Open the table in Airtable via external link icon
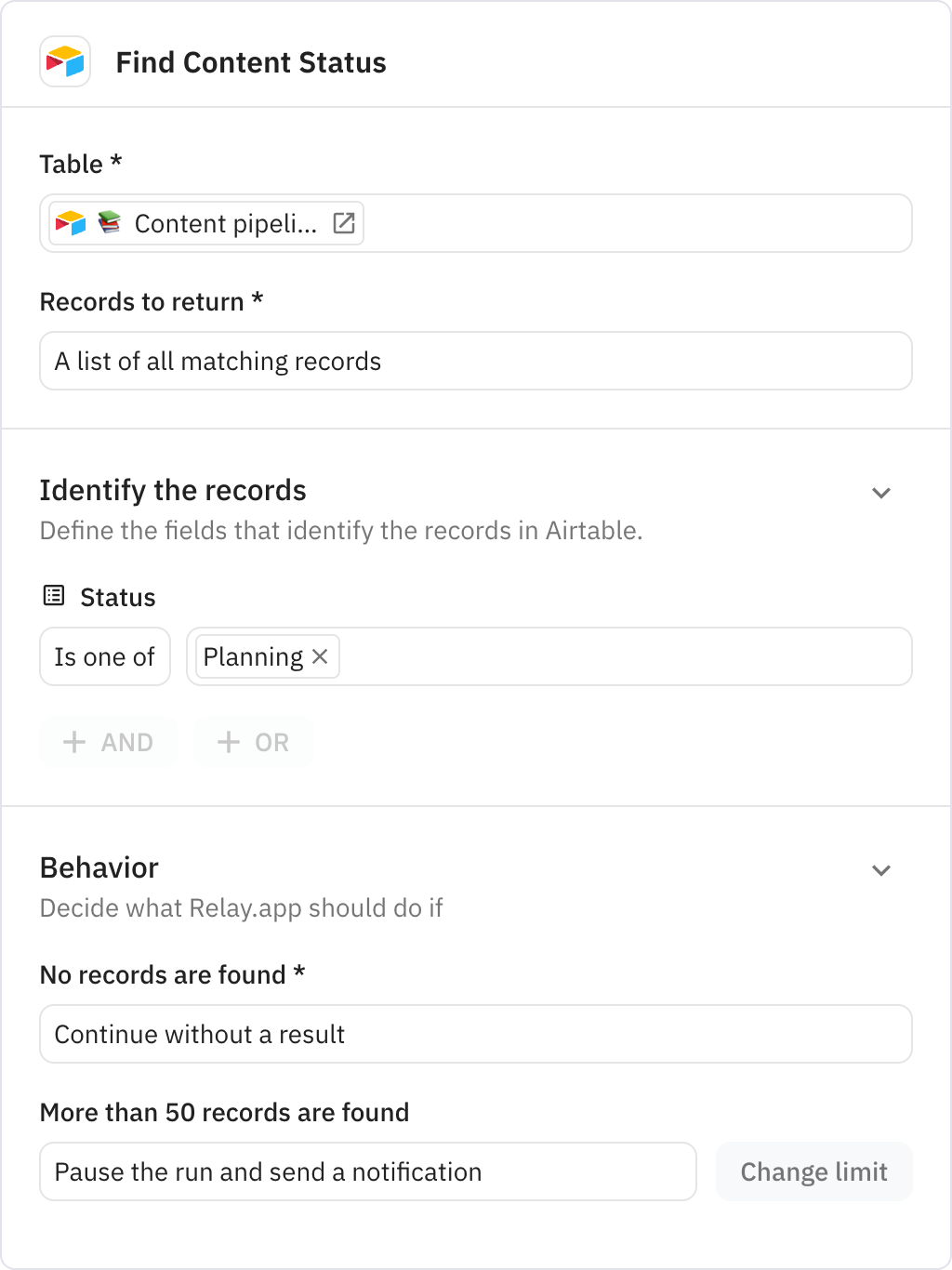This screenshot has height=1270, width=952. point(345,223)
